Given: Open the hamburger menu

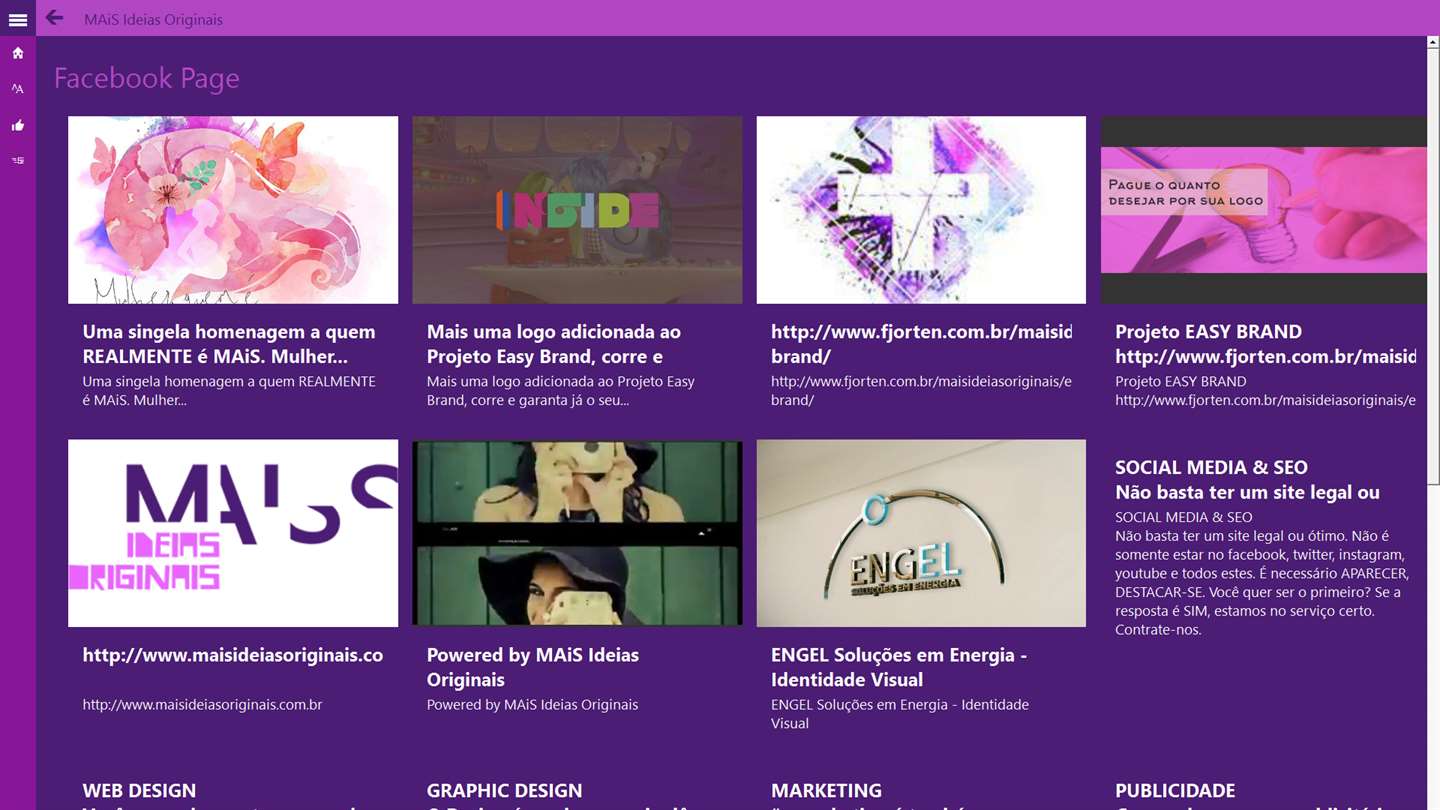Looking at the screenshot, I should [x=18, y=19].
